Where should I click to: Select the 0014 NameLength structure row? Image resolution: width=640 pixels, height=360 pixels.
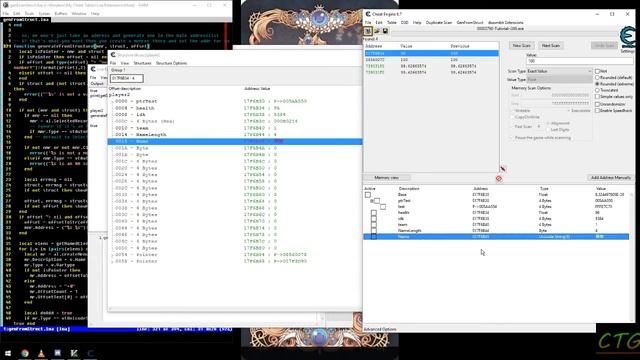(x=235, y=135)
